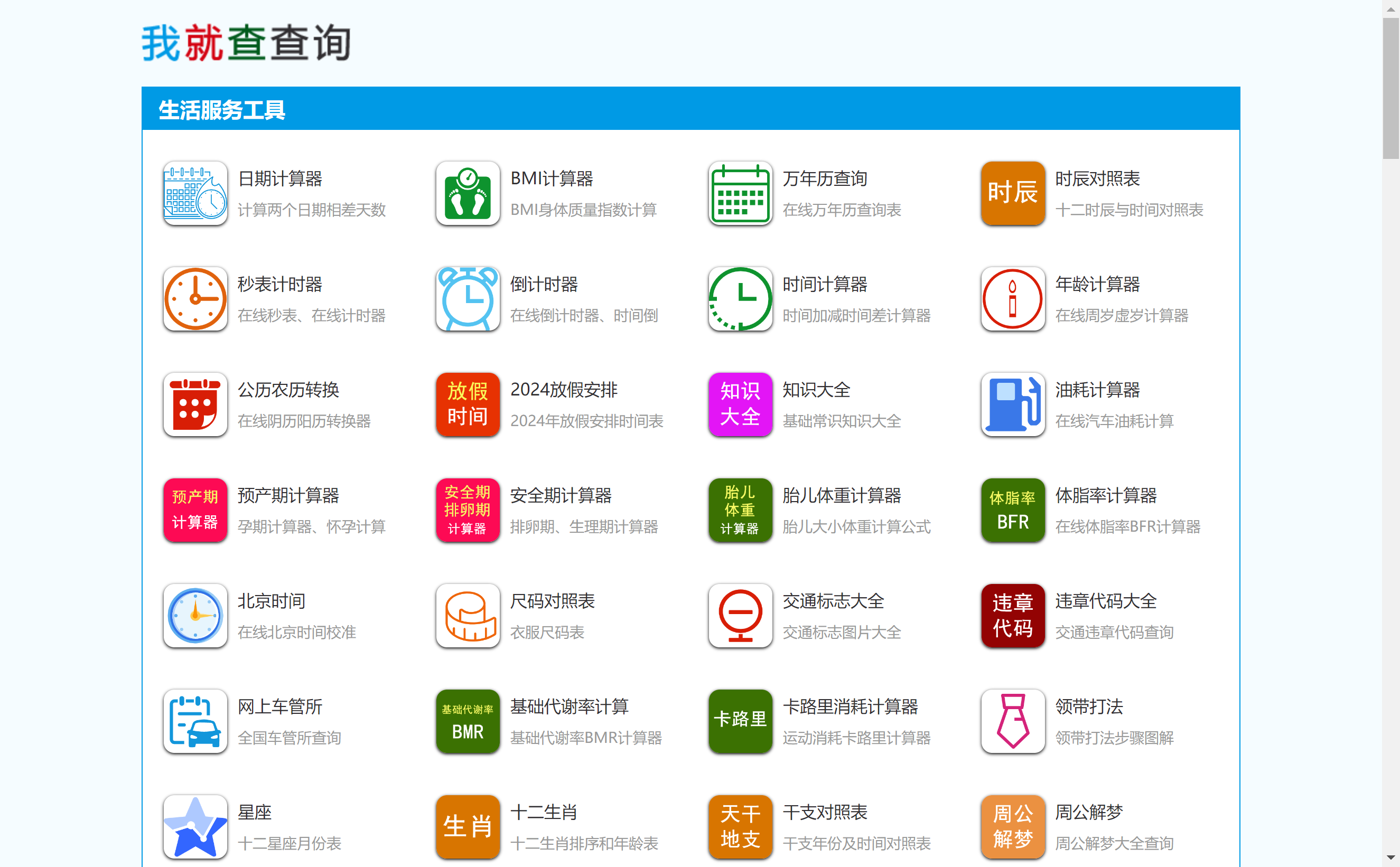Open the 秒表计时器 orange clock icon
The image size is (1400, 867).
click(x=195, y=299)
